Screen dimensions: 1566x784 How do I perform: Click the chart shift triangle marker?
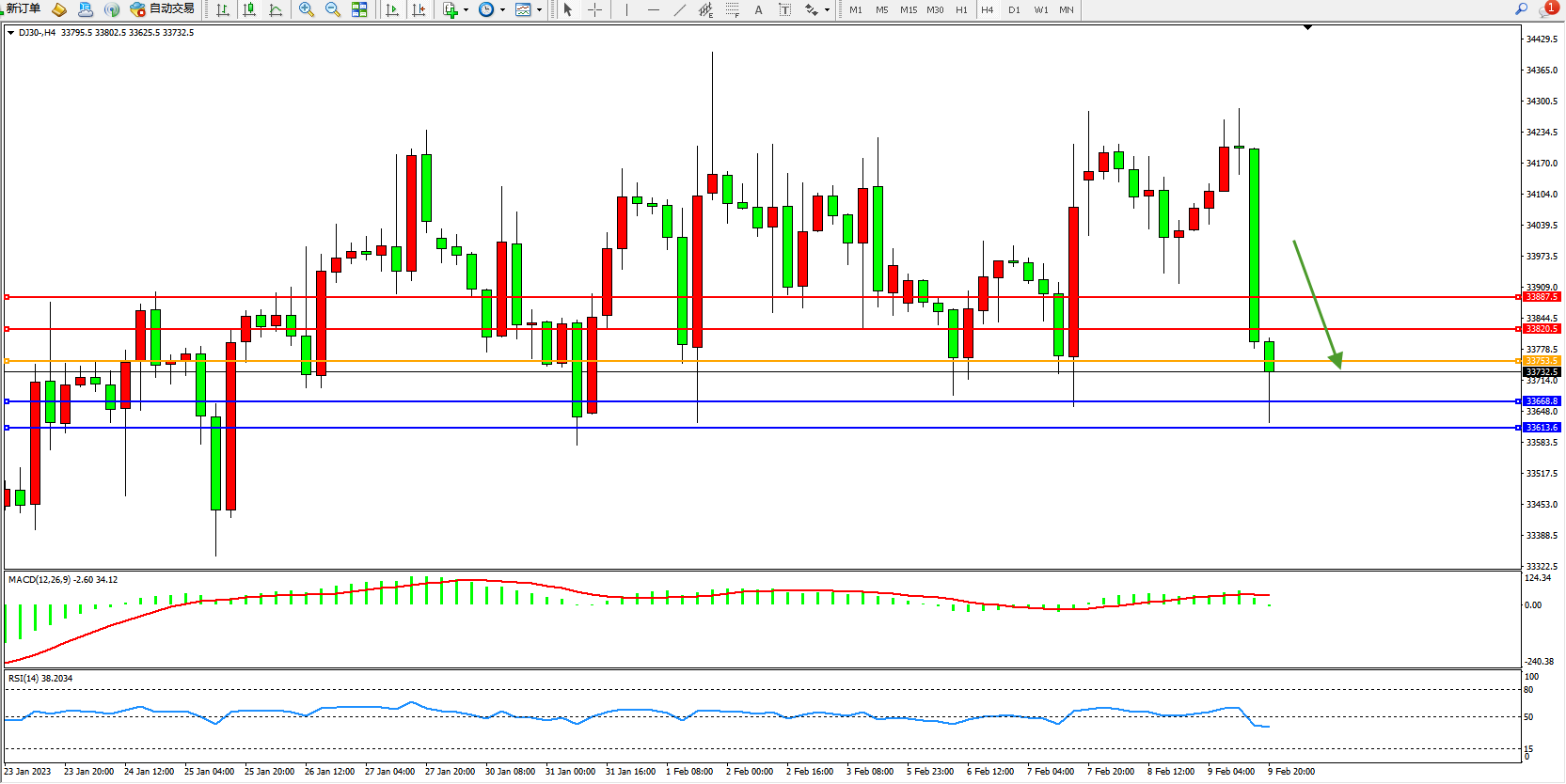tap(1307, 27)
